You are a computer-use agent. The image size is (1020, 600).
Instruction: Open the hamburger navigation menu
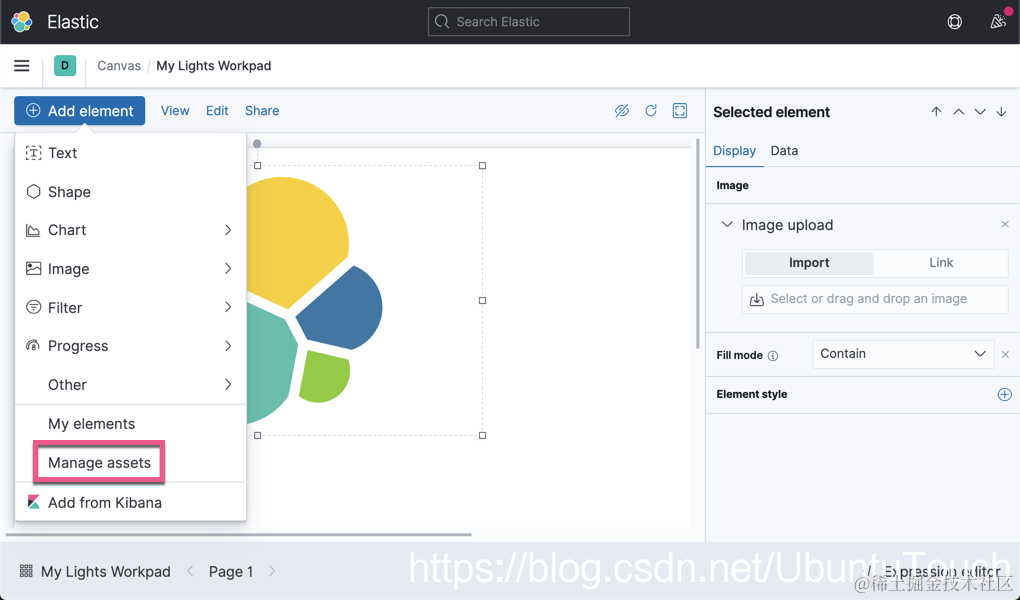click(21, 66)
